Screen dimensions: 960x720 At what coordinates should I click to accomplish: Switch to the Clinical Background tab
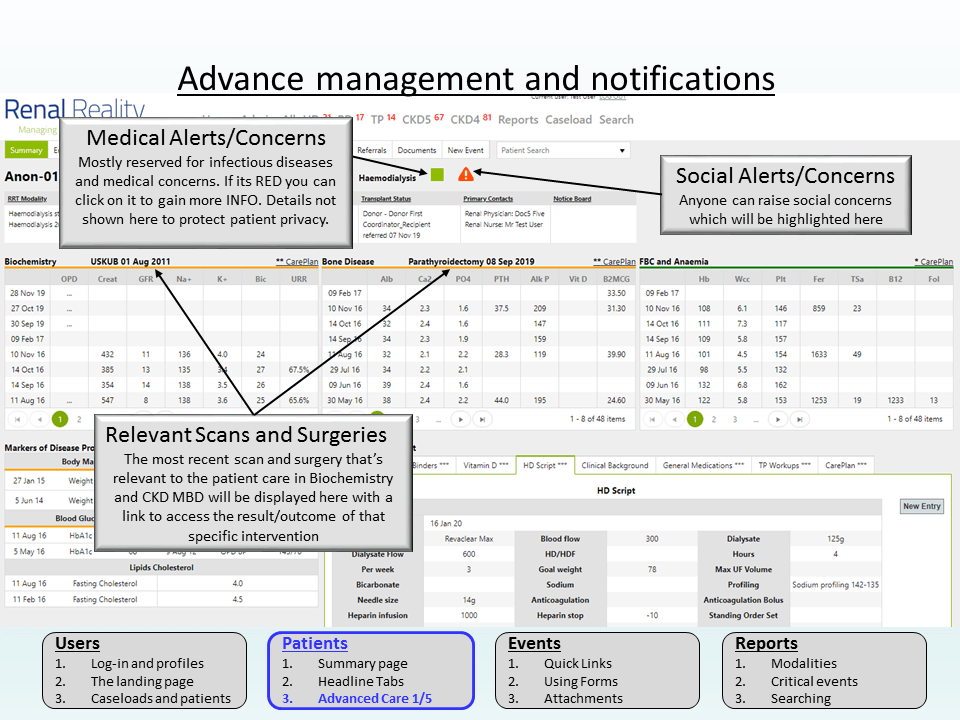(615, 465)
